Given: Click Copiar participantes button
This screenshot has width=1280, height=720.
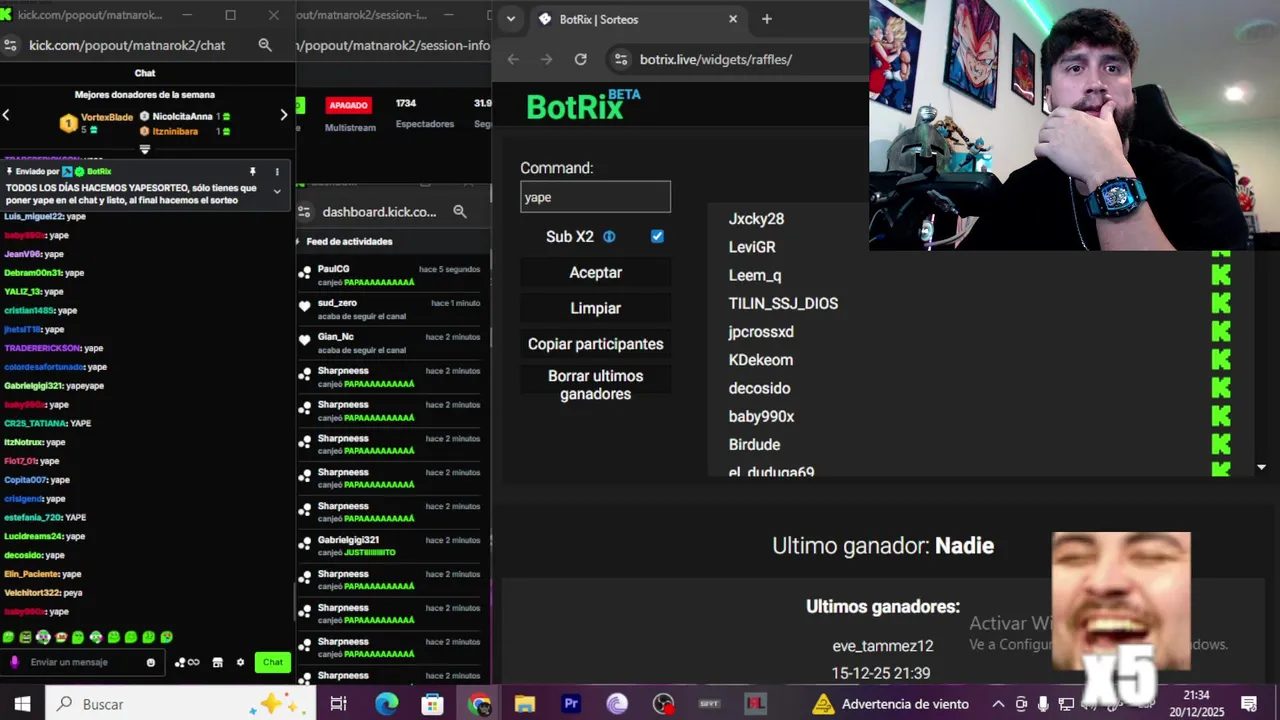Looking at the screenshot, I should 595,344.
